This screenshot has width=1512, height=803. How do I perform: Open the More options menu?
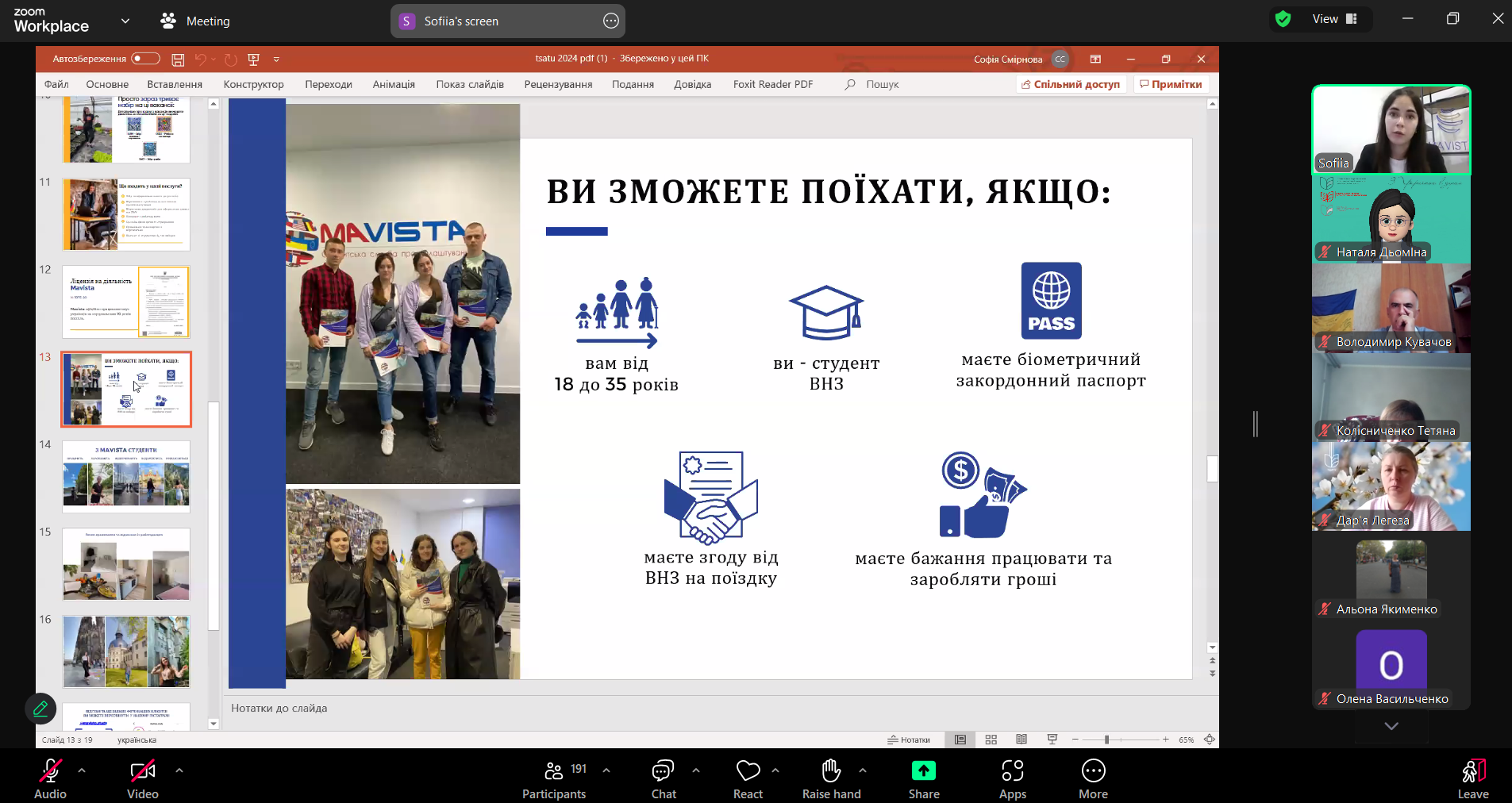1093,779
